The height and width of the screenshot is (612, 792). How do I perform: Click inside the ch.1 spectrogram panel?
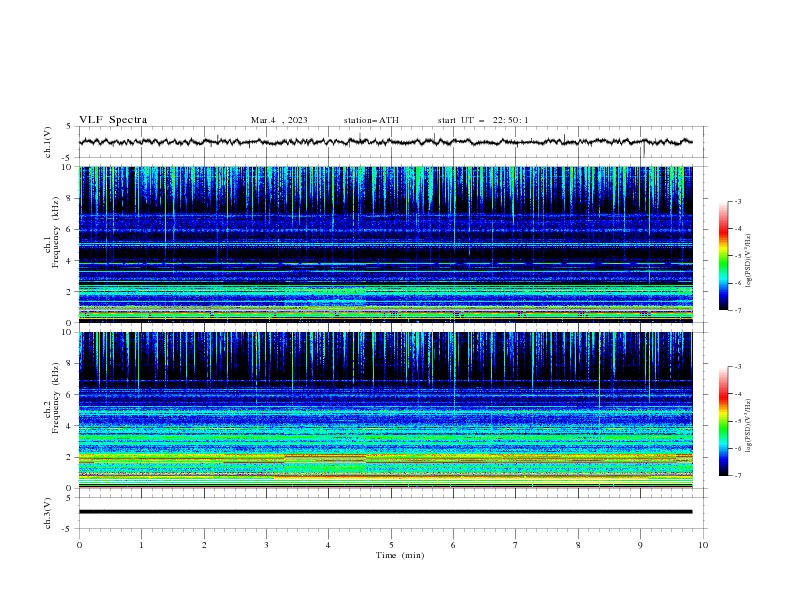tap(385, 244)
